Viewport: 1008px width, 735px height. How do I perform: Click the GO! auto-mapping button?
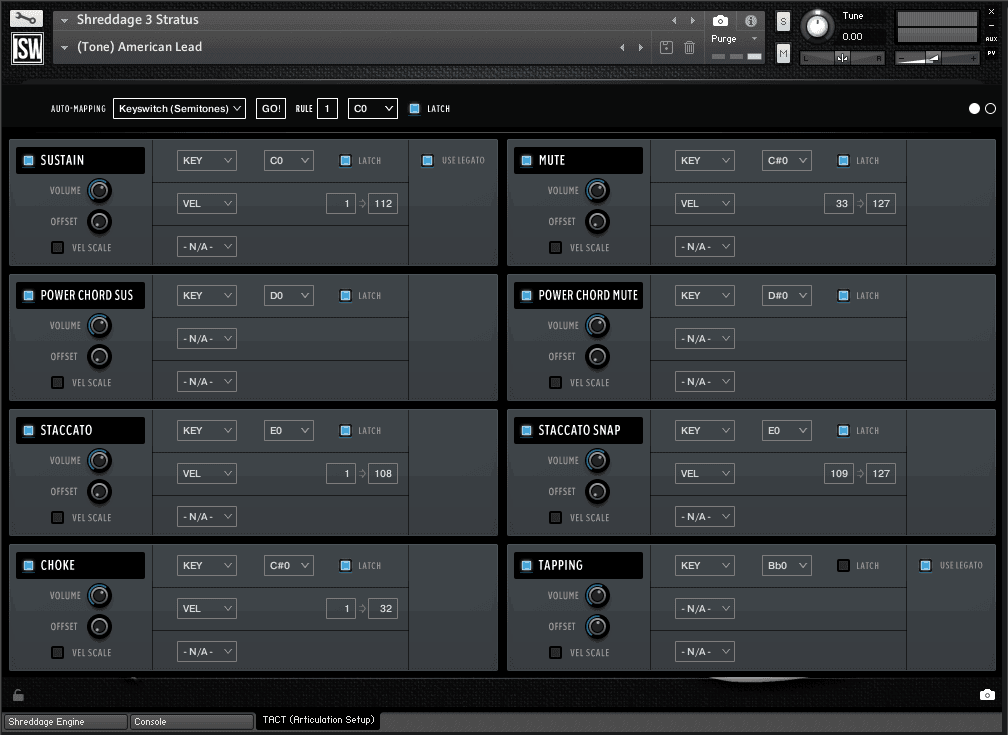click(x=270, y=108)
